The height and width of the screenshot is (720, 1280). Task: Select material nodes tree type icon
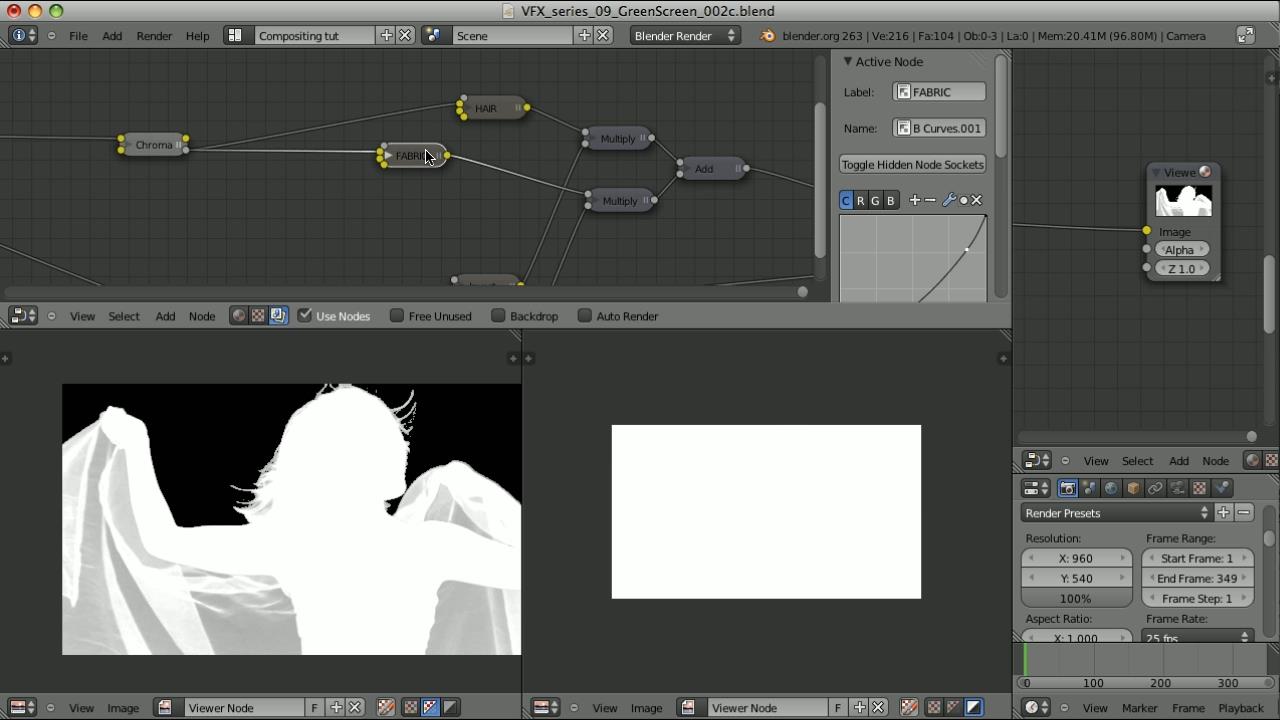point(238,316)
